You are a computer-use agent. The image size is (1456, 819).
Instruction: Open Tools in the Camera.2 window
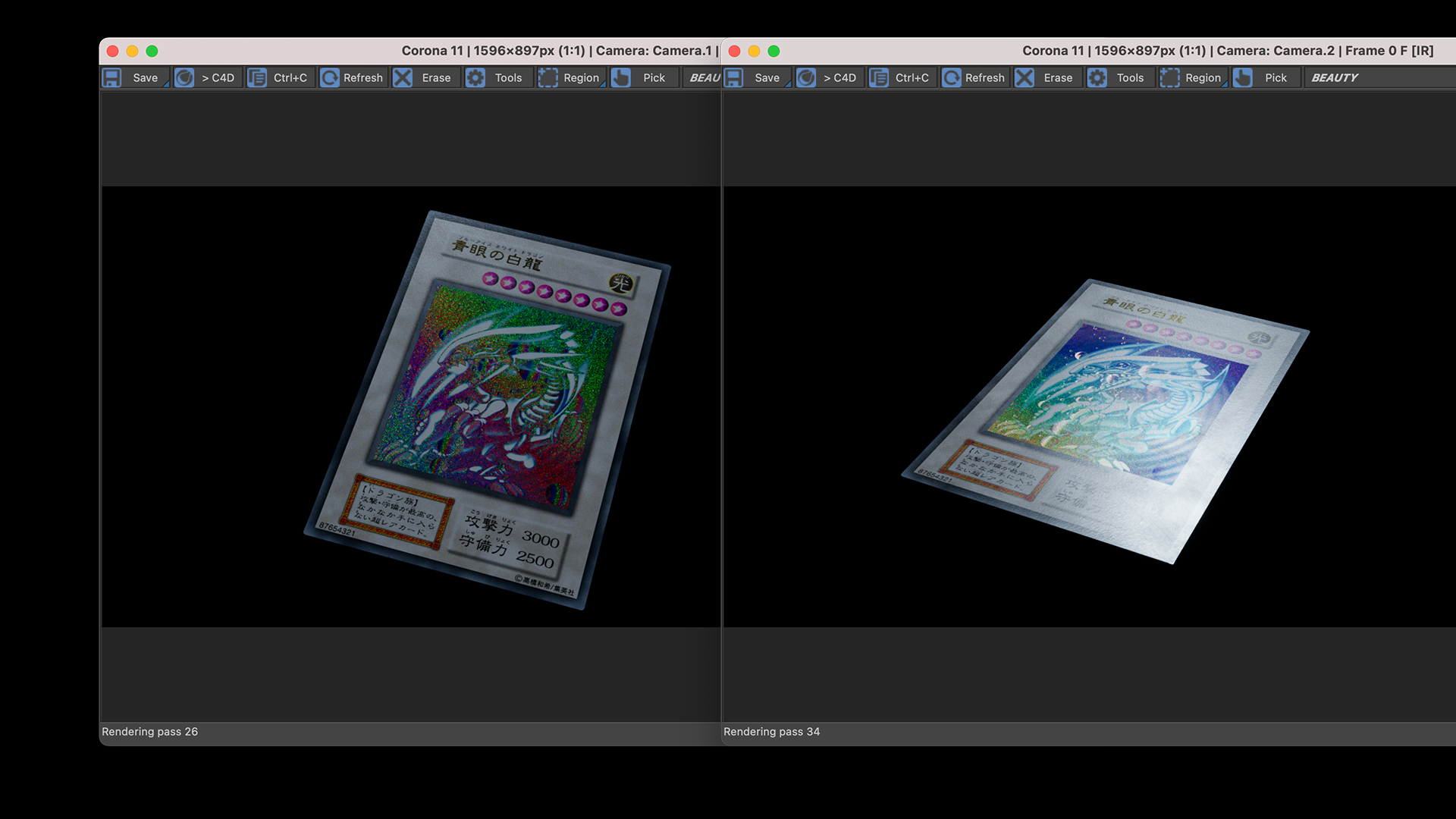pos(1120,77)
